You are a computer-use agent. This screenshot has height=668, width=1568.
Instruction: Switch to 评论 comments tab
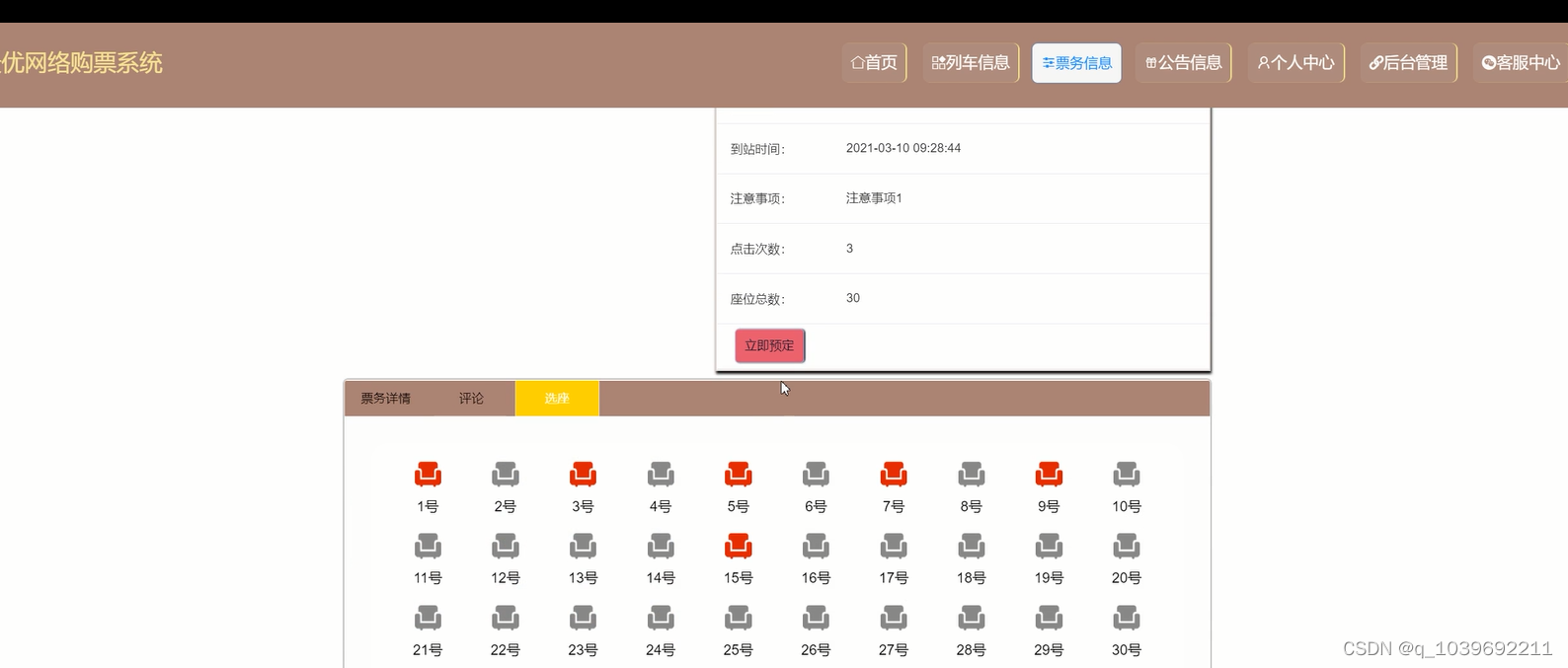[471, 399]
